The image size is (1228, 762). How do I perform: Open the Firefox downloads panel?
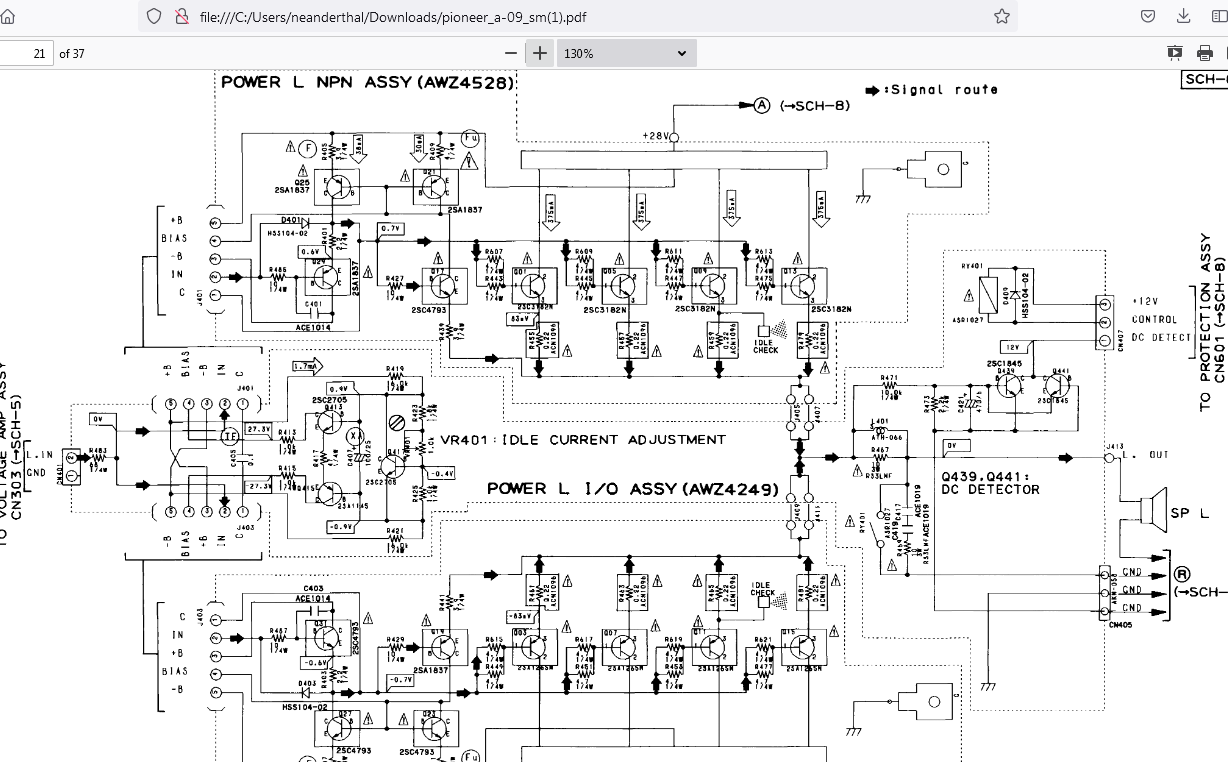click(x=1184, y=16)
